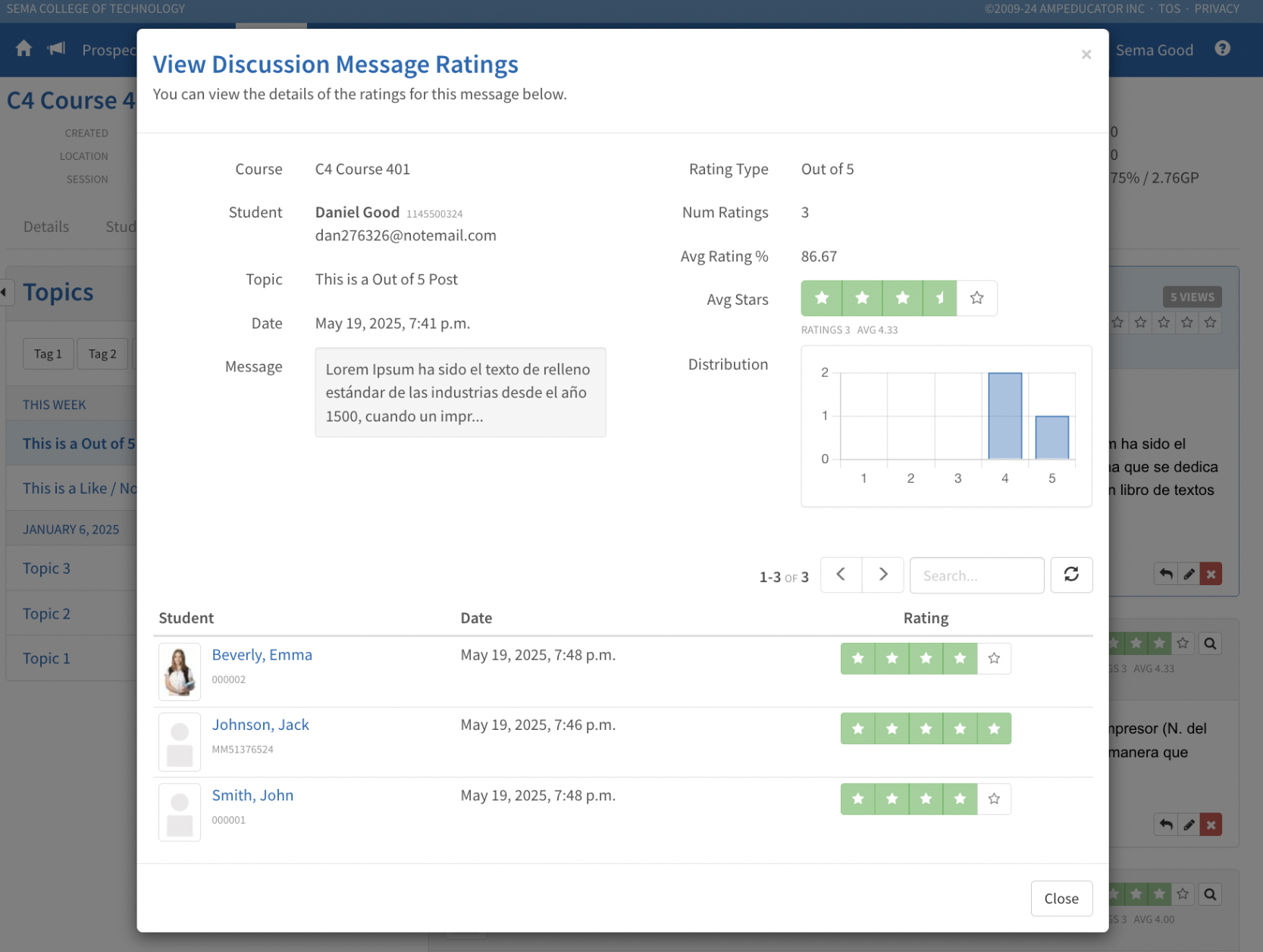1263x952 pixels.
Task: Open Johnson, Jack student link
Action: pyautogui.click(x=260, y=725)
